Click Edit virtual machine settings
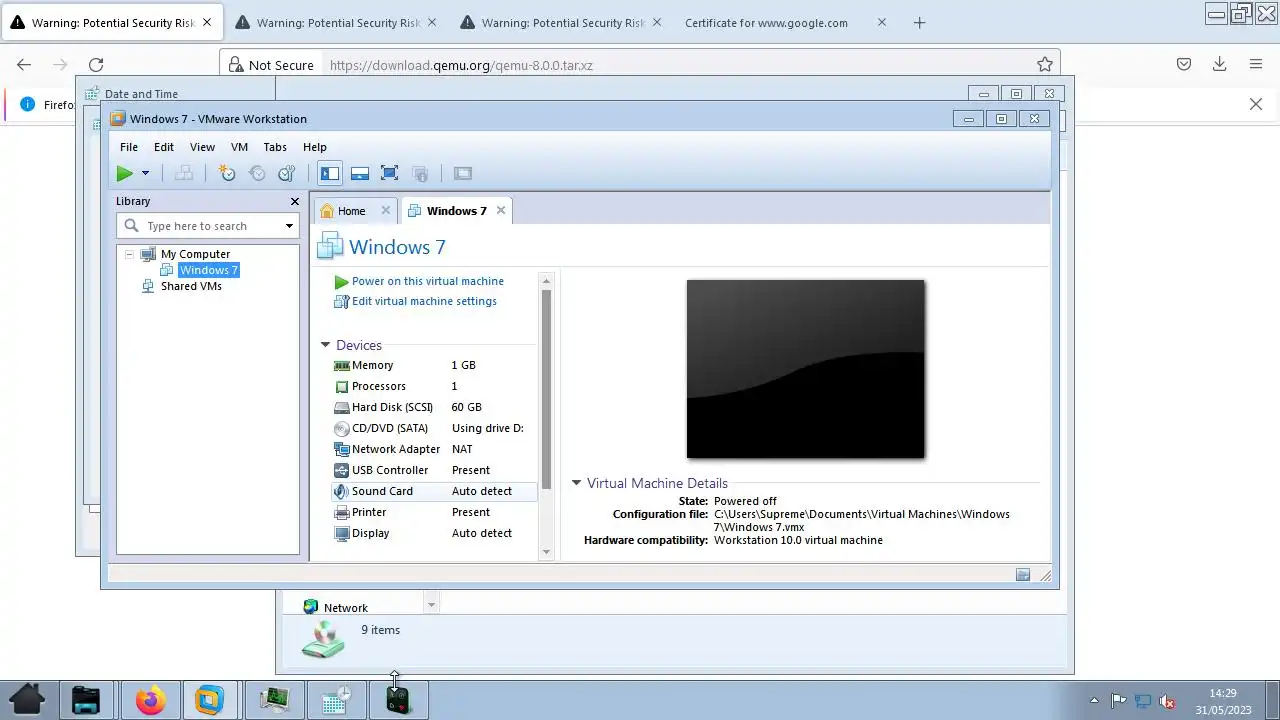The width and height of the screenshot is (1280, 720). (x=424, y=301)
